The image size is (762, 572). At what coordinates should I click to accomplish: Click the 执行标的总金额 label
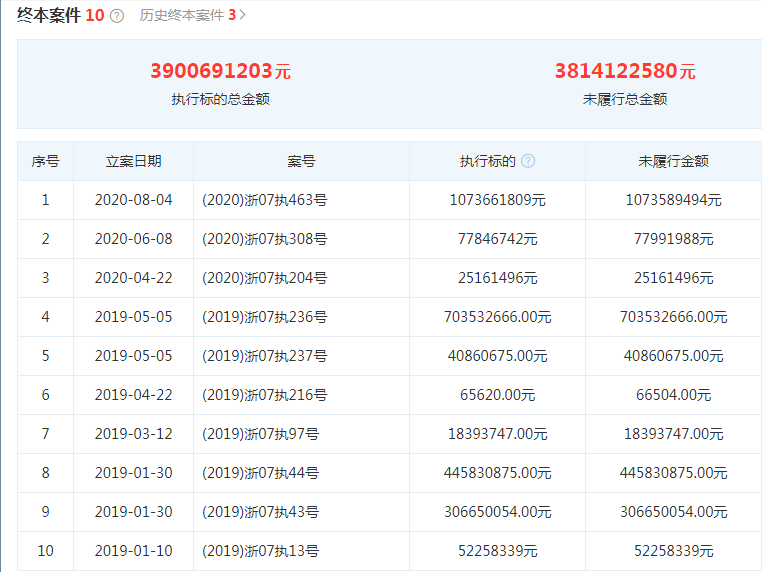(x=220, y=99)
